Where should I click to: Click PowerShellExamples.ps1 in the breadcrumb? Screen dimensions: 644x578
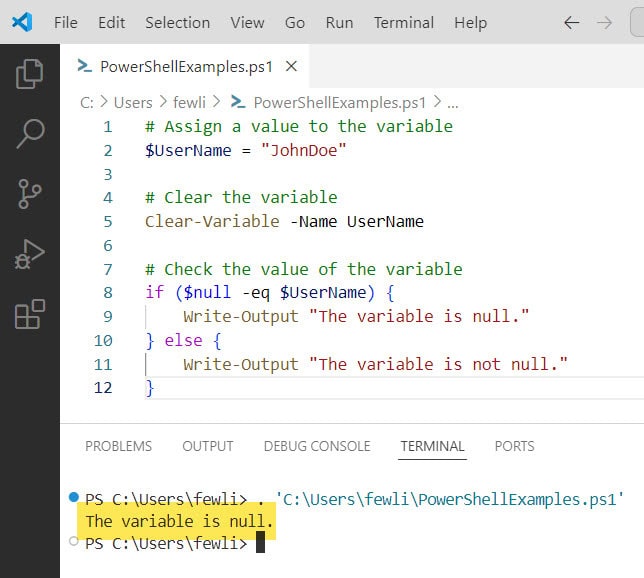point(340,103)
